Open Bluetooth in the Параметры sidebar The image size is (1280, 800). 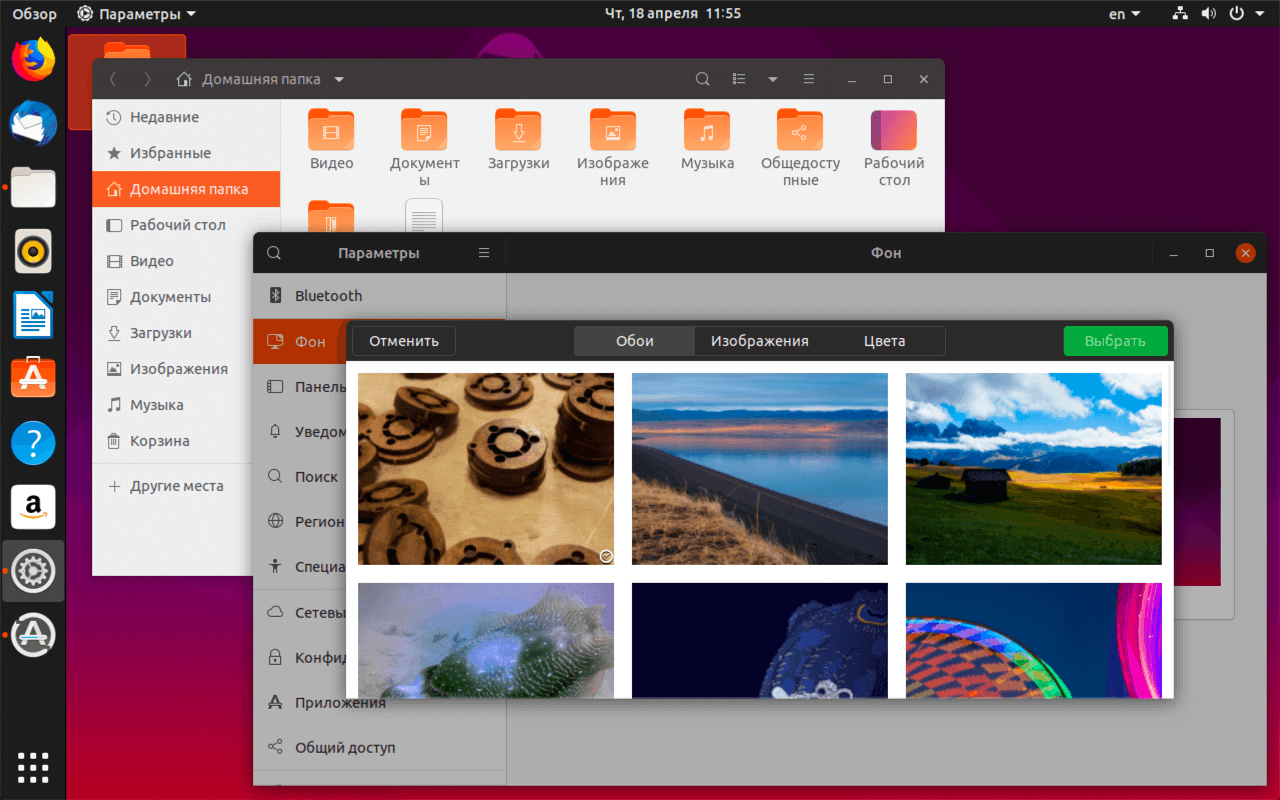click(x=380, y=296)
